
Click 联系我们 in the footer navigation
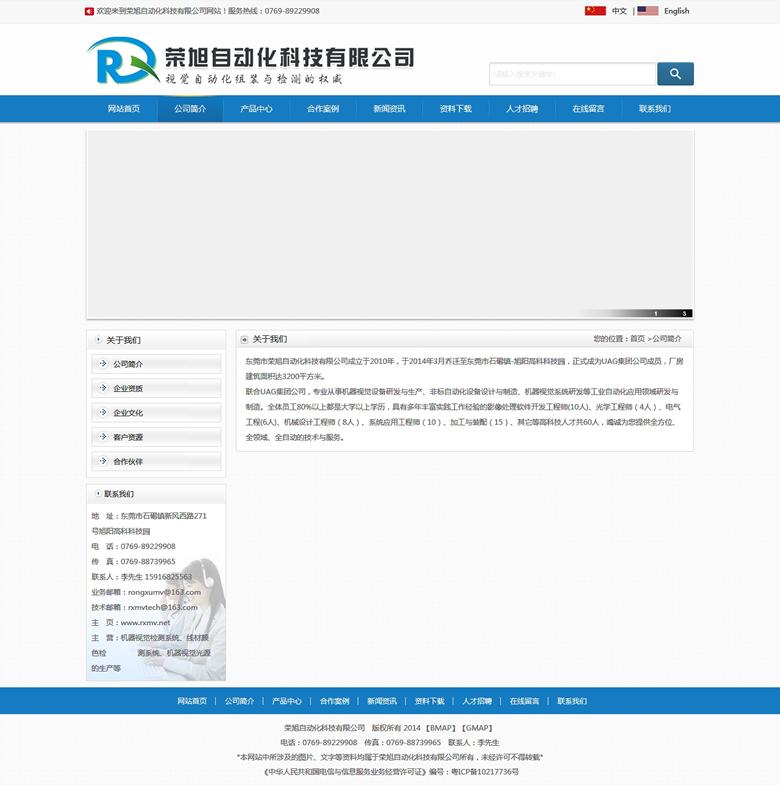[572, 701]
